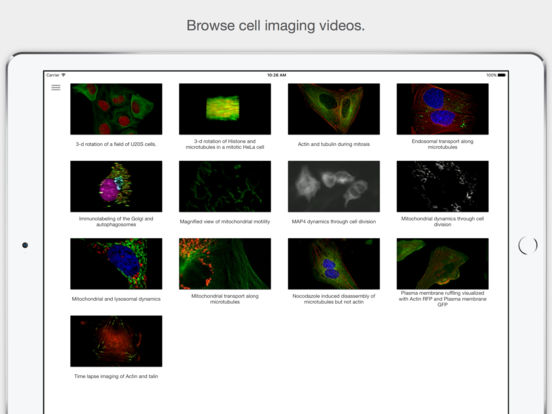Open MAP4 dynamics through cell division thumbnail
The width and height of the screenshot is (552, 414).
pos(334,186)
